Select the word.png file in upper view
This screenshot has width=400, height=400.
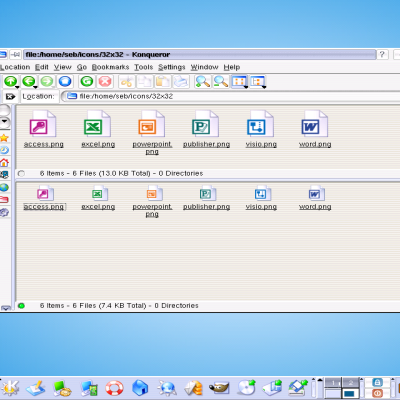(315, 129)
